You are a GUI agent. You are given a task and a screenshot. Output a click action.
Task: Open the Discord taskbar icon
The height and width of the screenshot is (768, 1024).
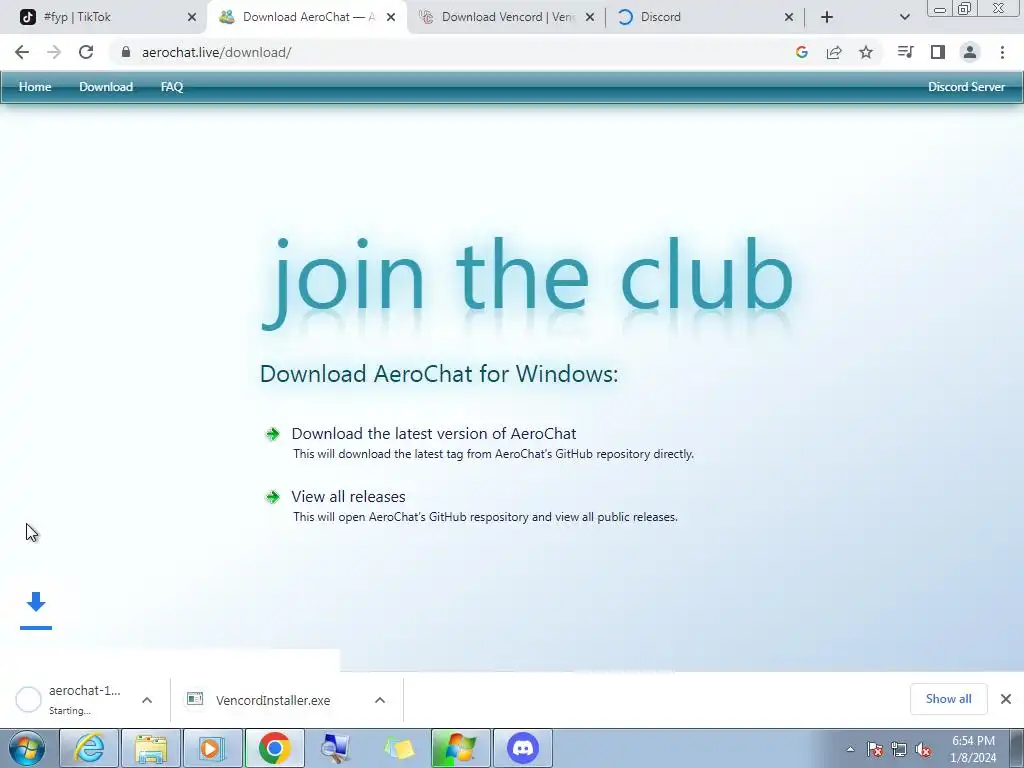pos(522,748)
